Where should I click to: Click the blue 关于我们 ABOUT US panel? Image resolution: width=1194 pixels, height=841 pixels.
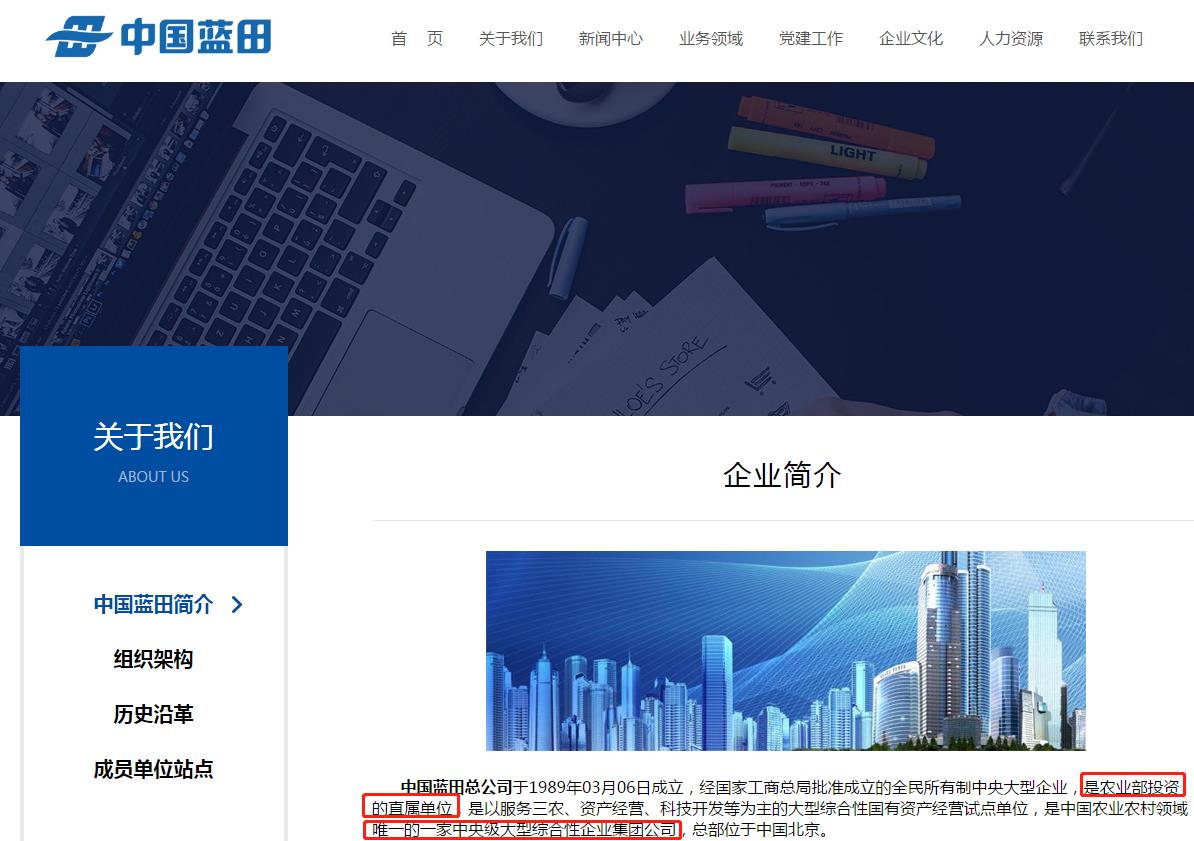pyautogui.click(x=153, y=446)
